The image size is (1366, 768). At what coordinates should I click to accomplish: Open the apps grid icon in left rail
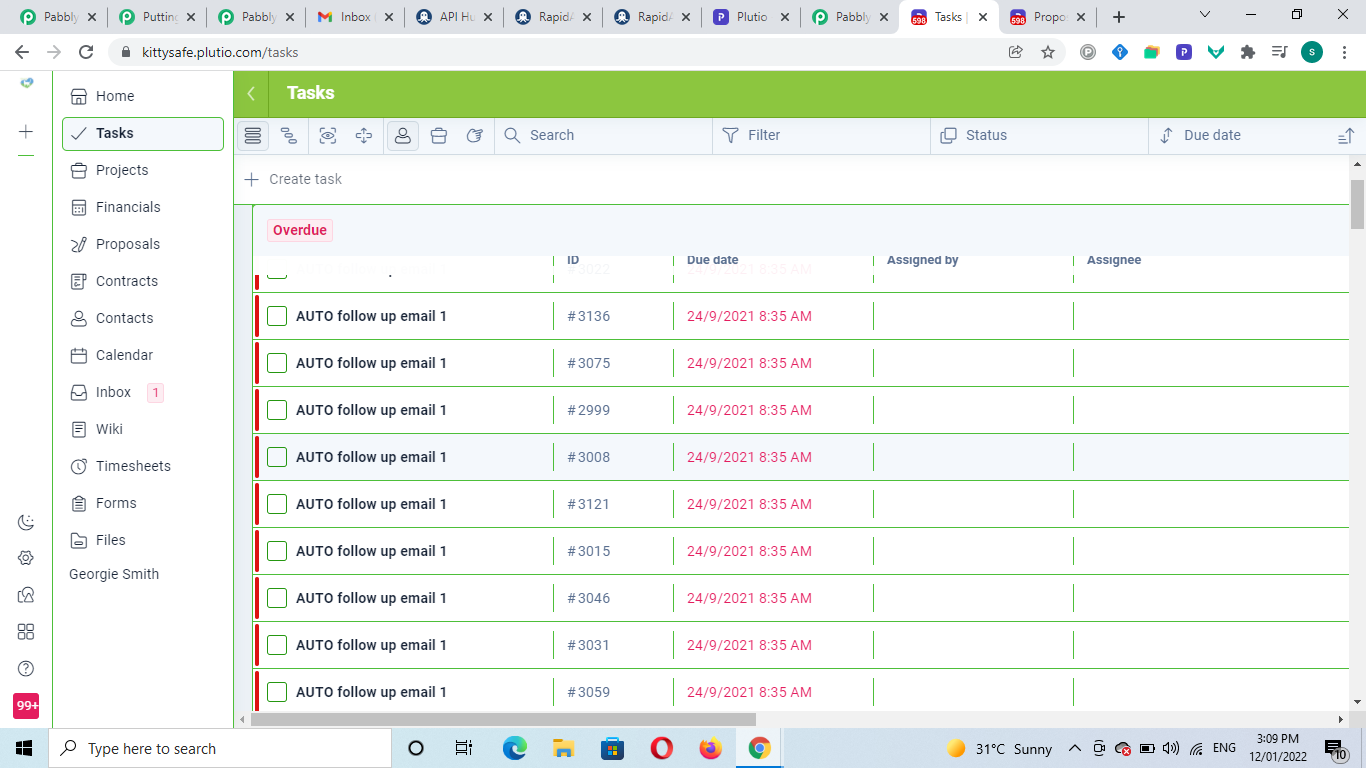click(x=26, y=631)
